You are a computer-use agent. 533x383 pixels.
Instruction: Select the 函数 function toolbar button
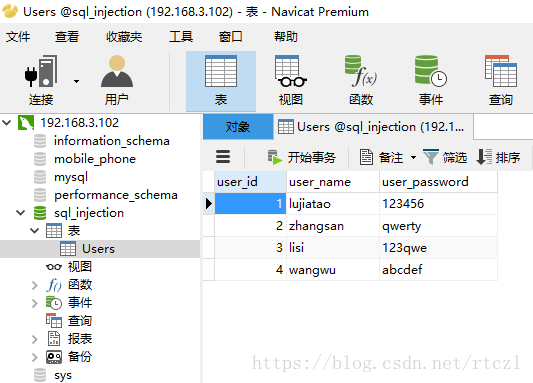(x=361, y=81)
